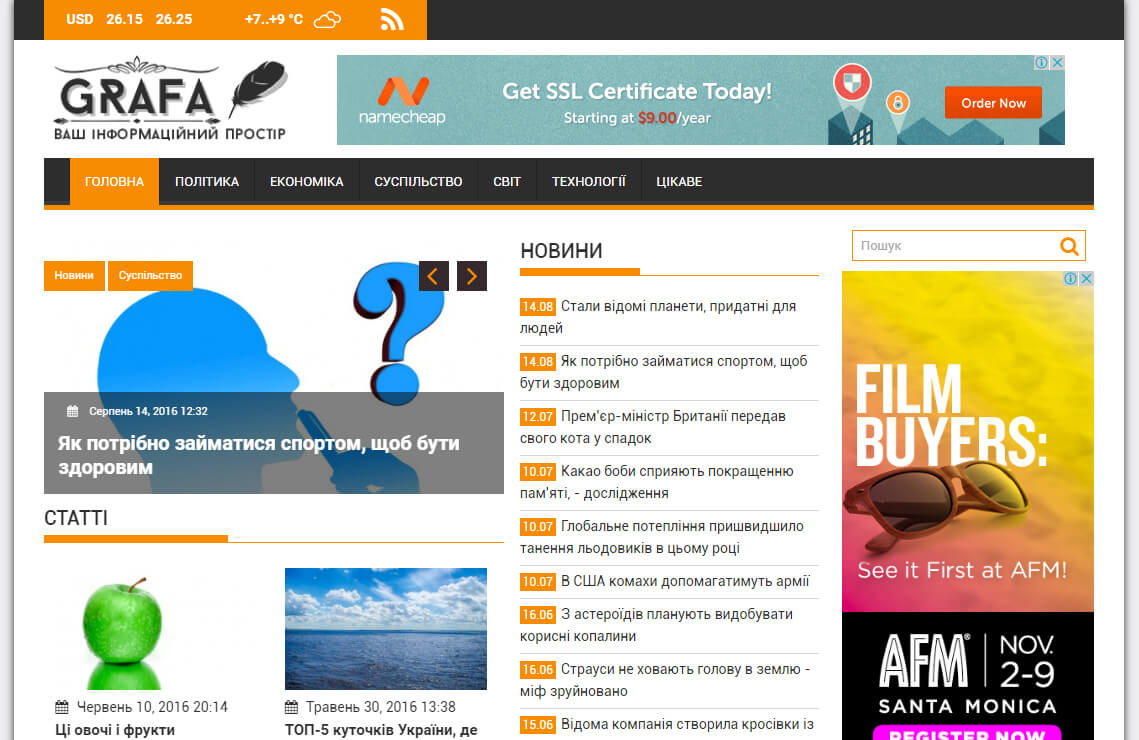Click the 14.08 date badge on planets news
The image size is (1139, 740).
538,306
